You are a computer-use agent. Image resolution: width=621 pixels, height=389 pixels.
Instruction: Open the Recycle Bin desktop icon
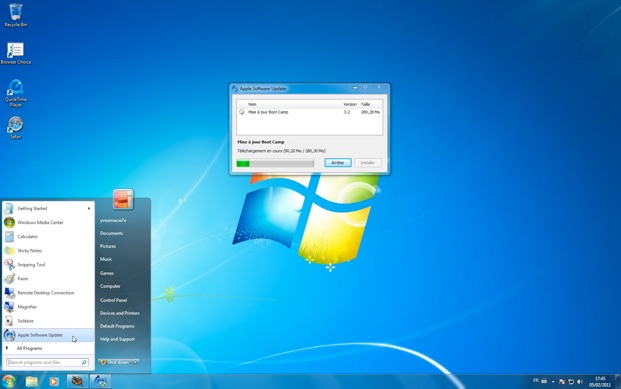click(15, 15)
